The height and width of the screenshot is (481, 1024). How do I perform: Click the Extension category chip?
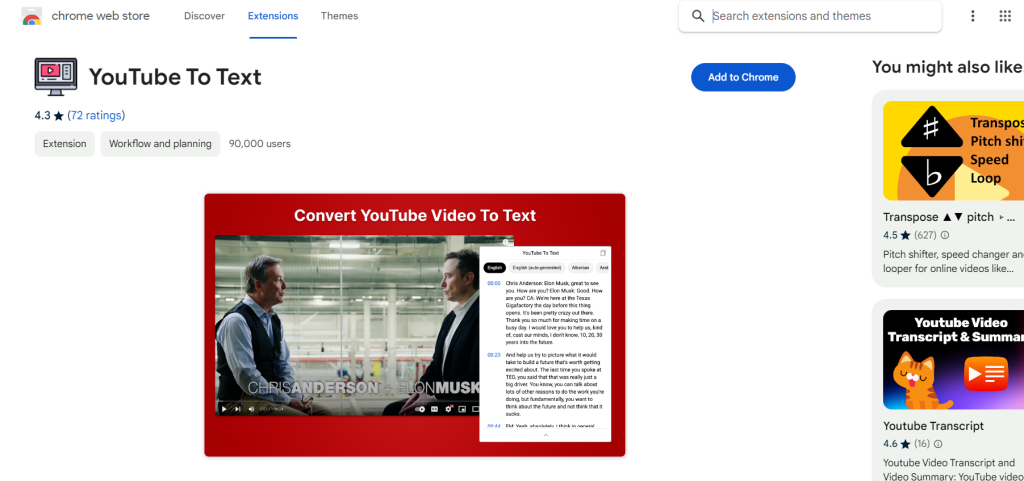[x=65, y=144]
